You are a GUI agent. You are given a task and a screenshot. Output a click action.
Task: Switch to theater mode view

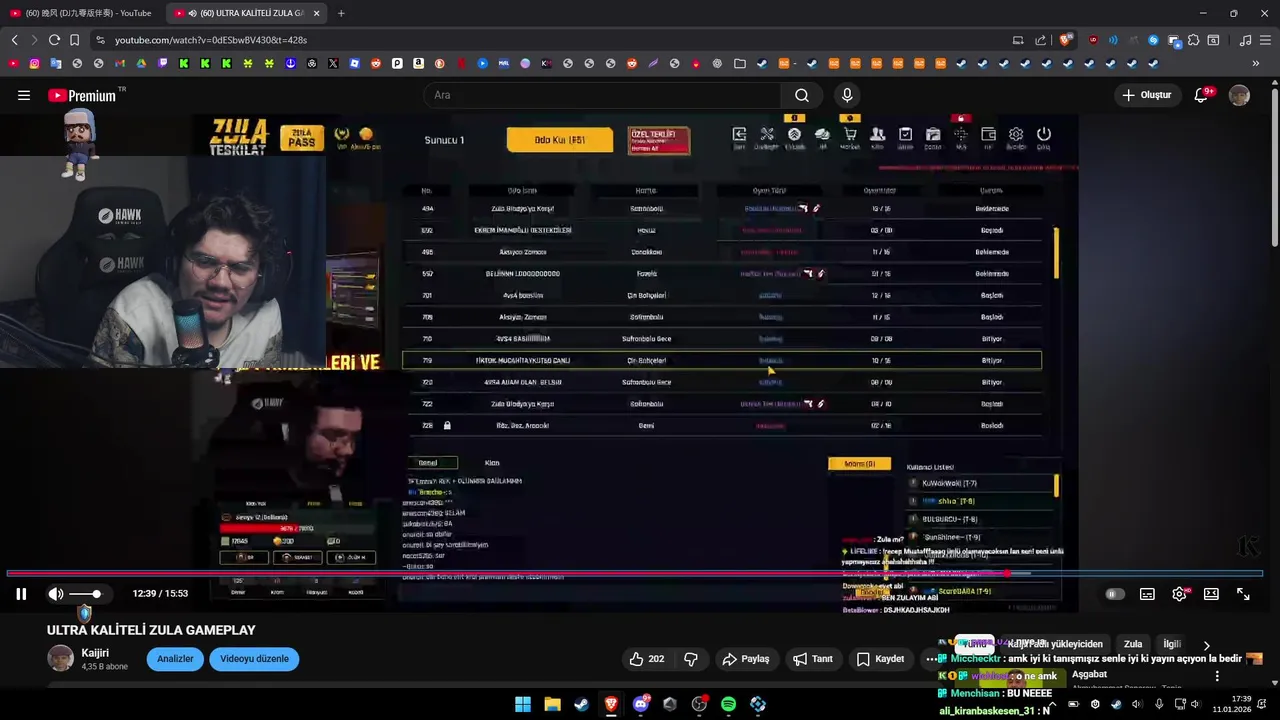click(1211, 594)
